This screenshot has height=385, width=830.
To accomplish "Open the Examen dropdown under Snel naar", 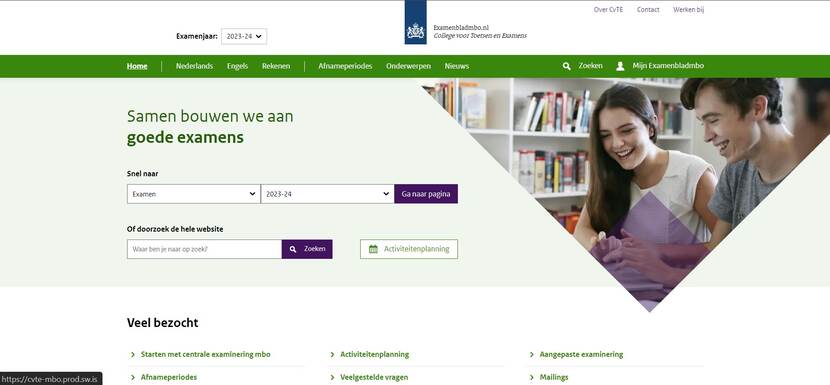I will point(194,194).
